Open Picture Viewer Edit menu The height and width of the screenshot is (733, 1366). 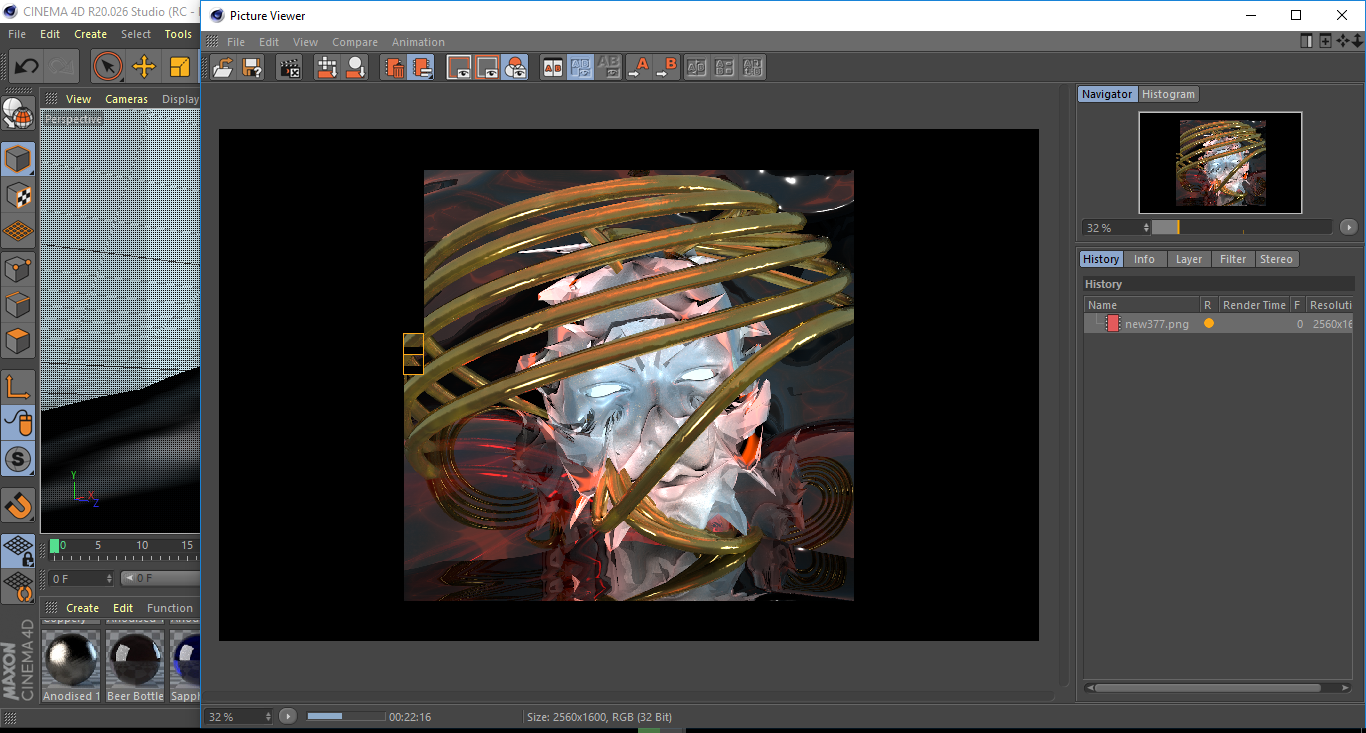(x=269, y=42)
